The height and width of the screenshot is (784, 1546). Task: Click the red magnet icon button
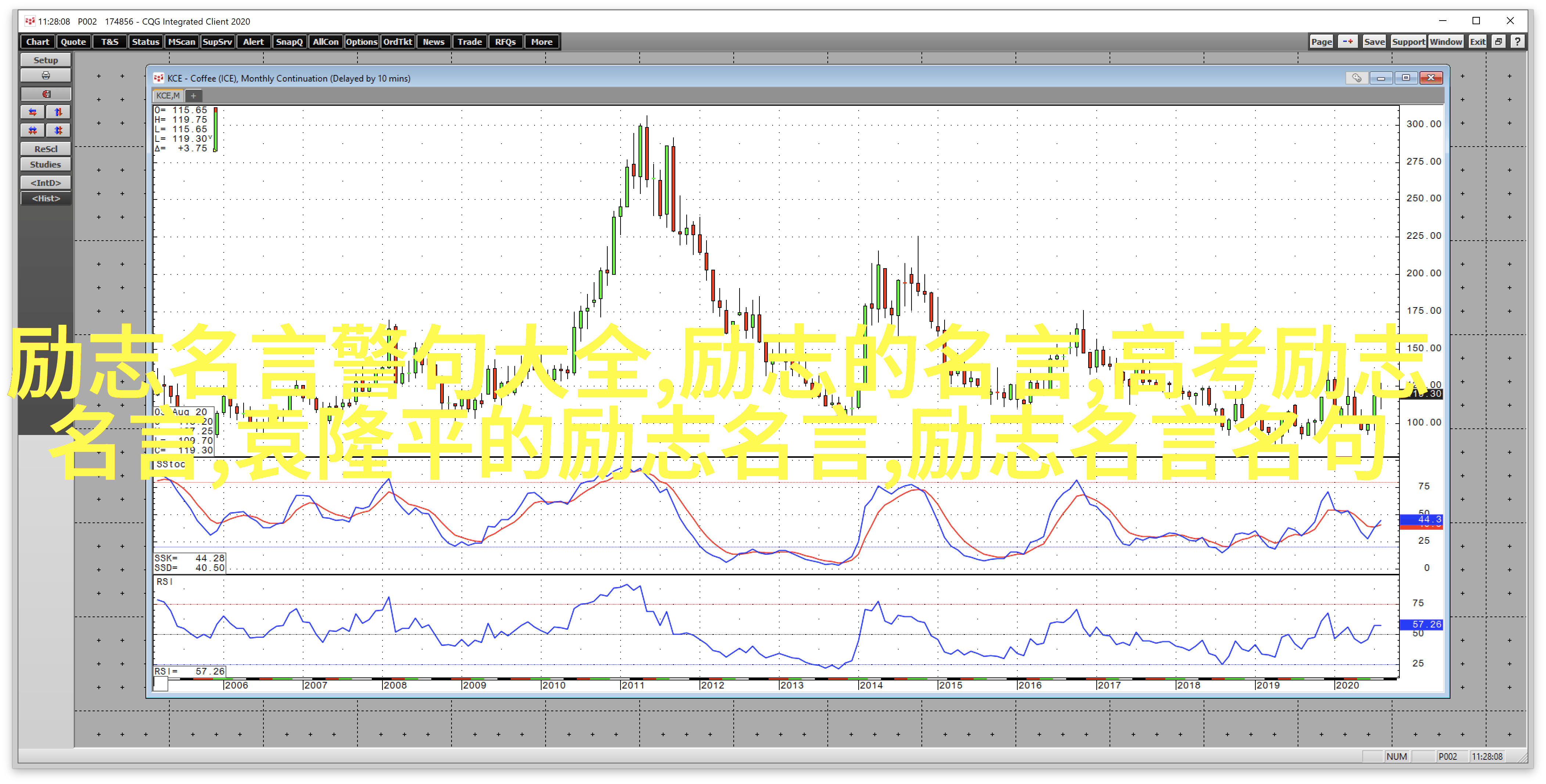46,94
